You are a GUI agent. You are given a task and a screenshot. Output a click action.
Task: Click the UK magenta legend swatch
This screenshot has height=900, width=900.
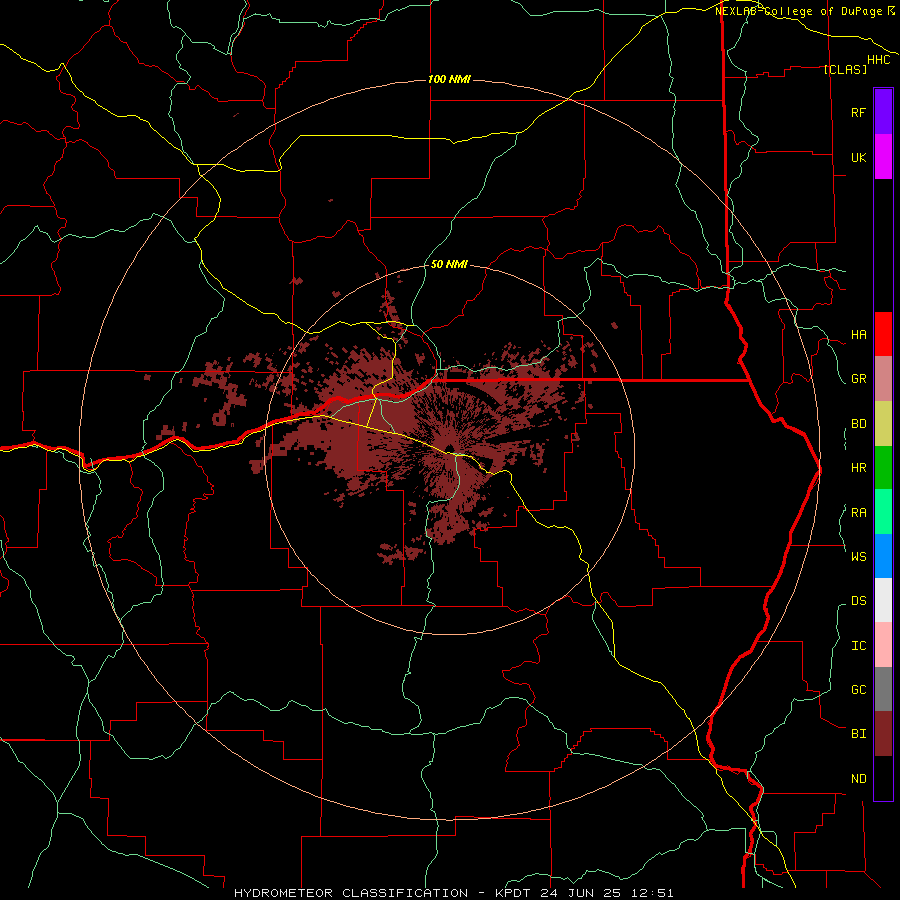click(883, 157)
